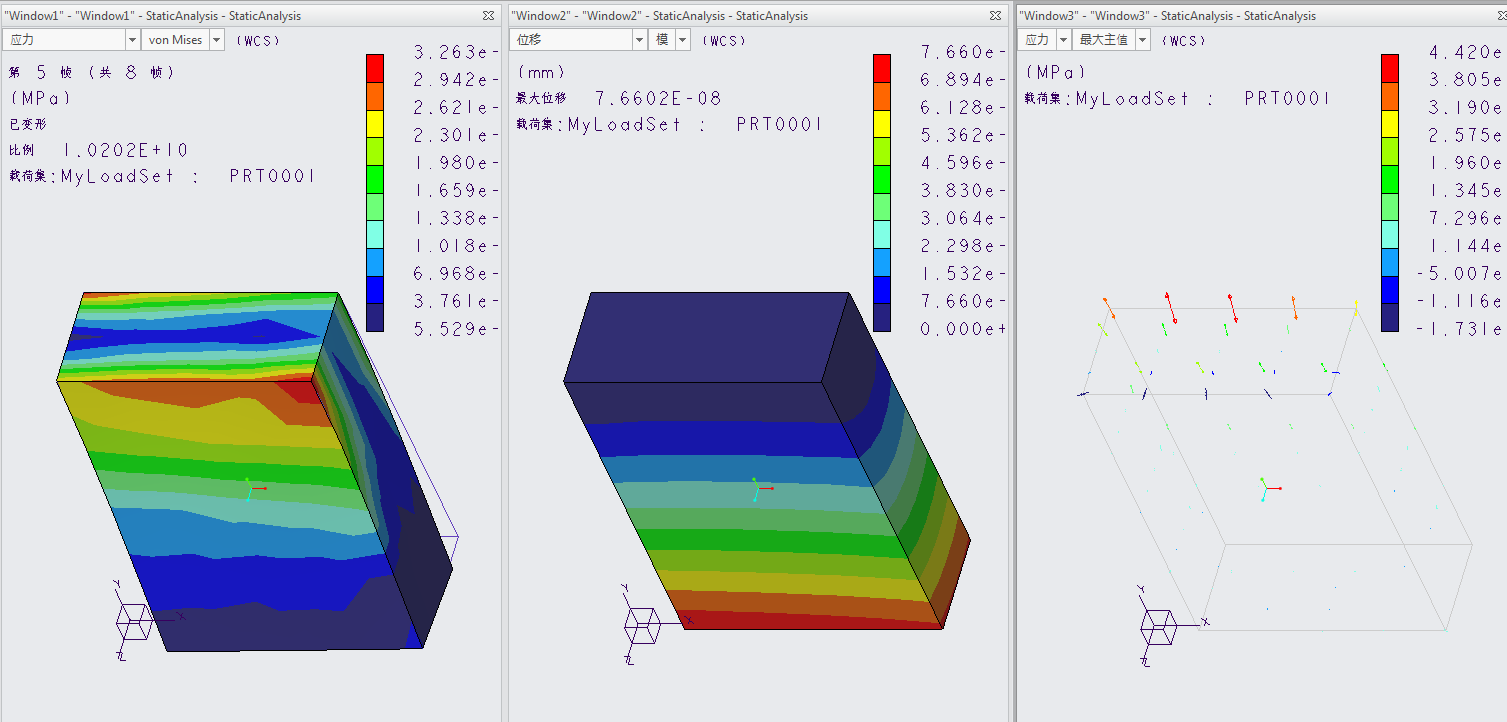Select the Window1 StaticAnalysis title tab
Image resolution: width=1507 pixels, height=722 pixels.
click(153, 16)
